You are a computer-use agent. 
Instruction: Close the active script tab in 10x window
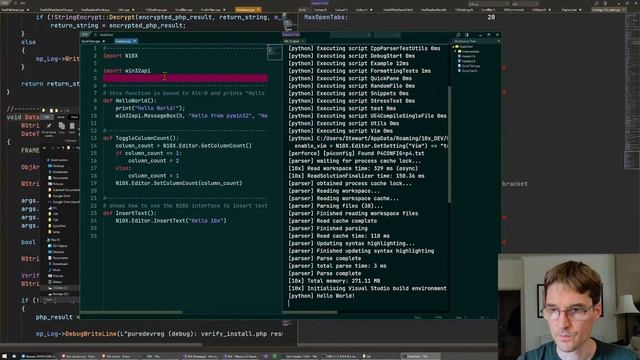(x=135, y=41)
